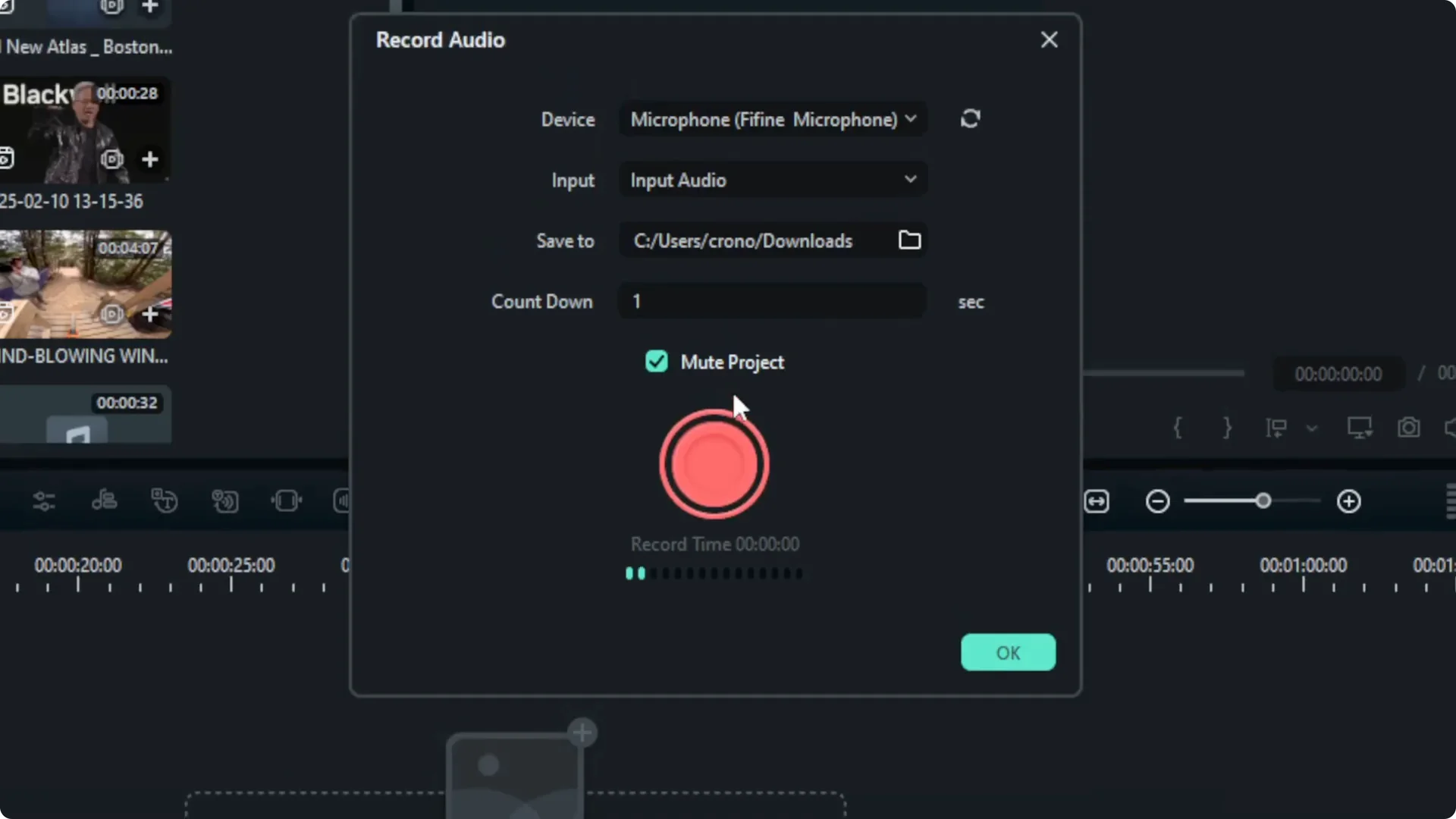Viewport: 1456px width, 819px height.
Task: Click the mark out brace icon
Action: pyautogui.click(x=1228, y=428)
